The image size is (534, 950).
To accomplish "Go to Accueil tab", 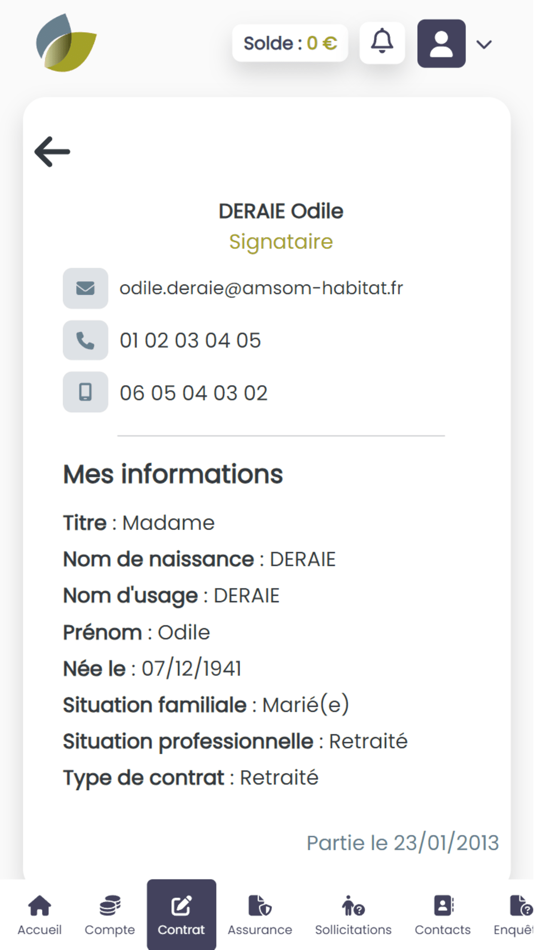I will [x=39, y=915].
